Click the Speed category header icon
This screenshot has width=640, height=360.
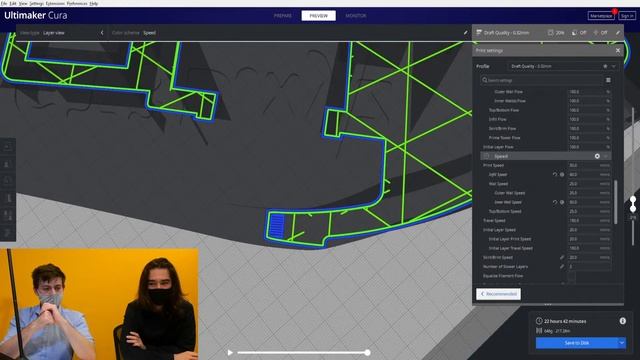[x=486, y=156]
